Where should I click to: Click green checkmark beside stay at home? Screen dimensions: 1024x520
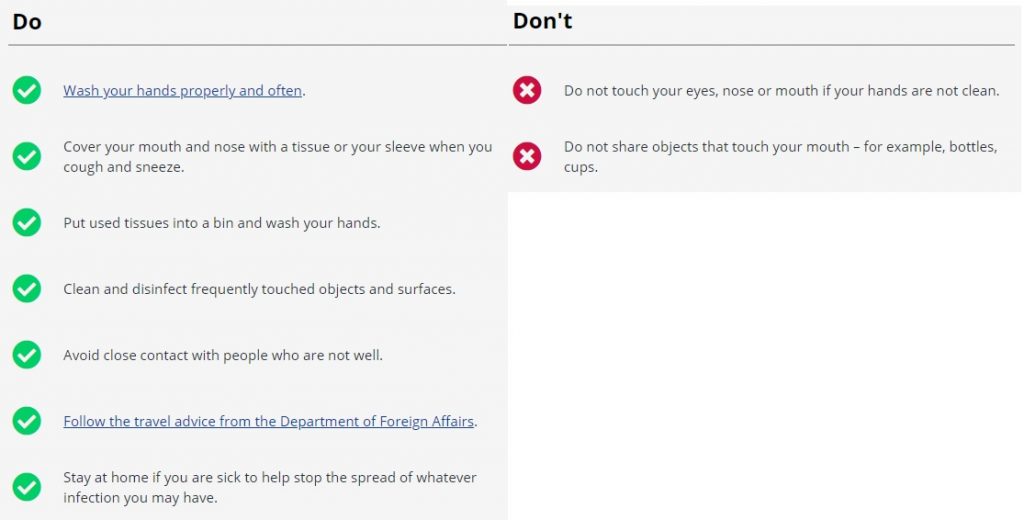click(x=27, y=487)
